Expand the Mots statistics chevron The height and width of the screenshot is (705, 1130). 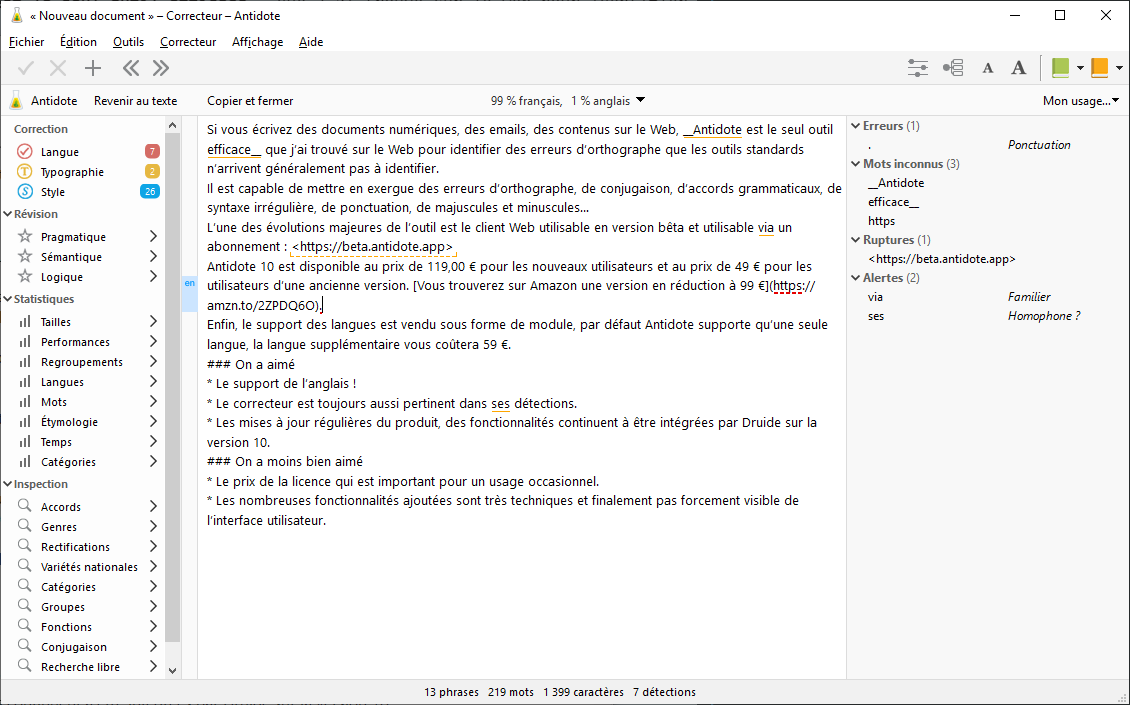point(153,402)
